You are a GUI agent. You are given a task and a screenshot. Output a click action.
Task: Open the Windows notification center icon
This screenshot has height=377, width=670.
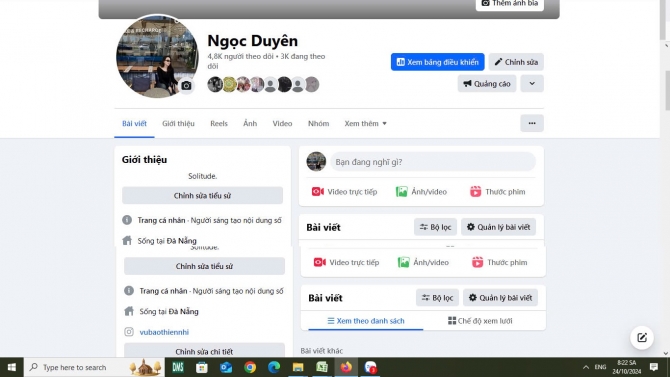click(x=654, y=367)
